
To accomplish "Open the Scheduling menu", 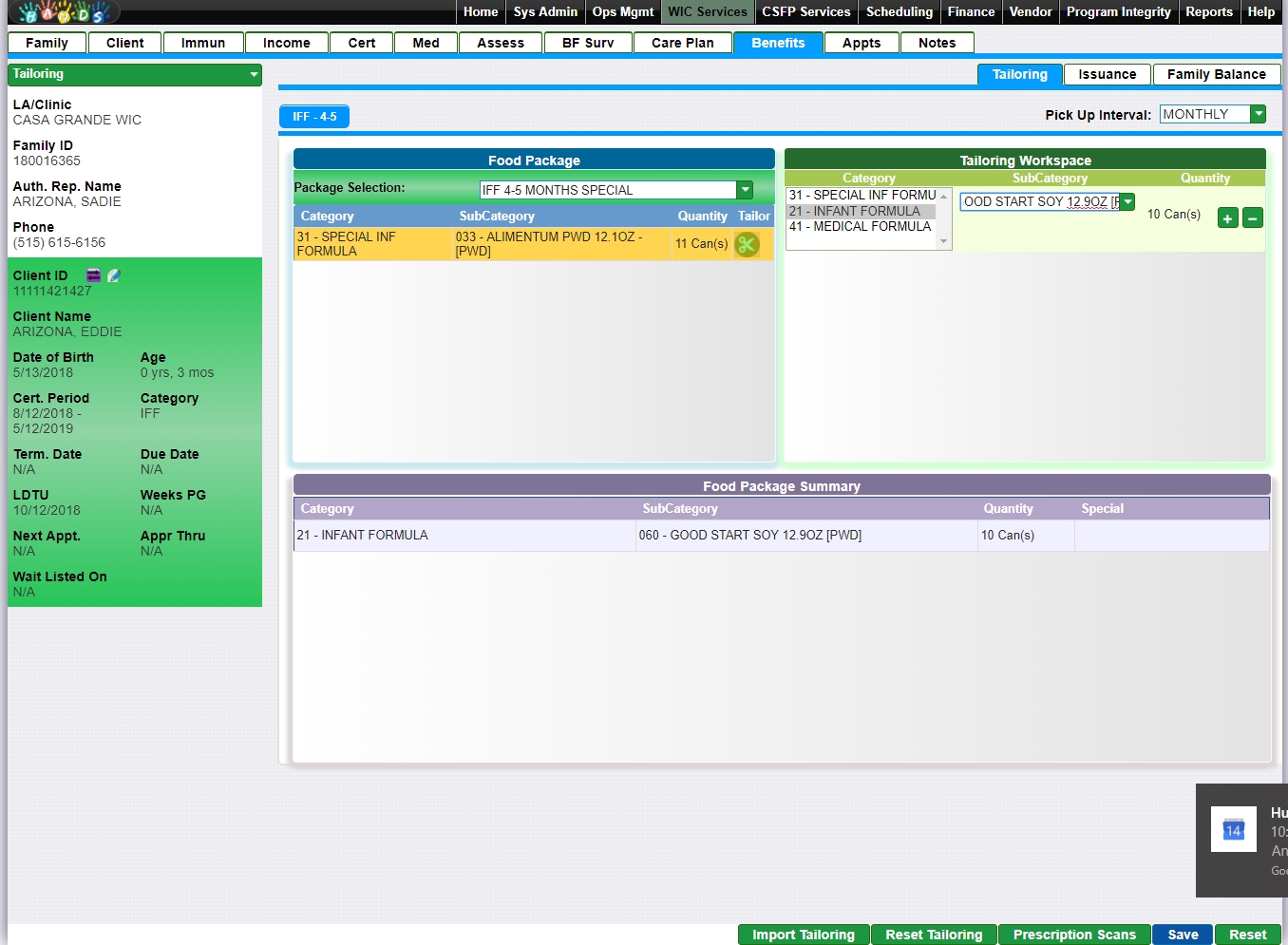I will (899, 11).
